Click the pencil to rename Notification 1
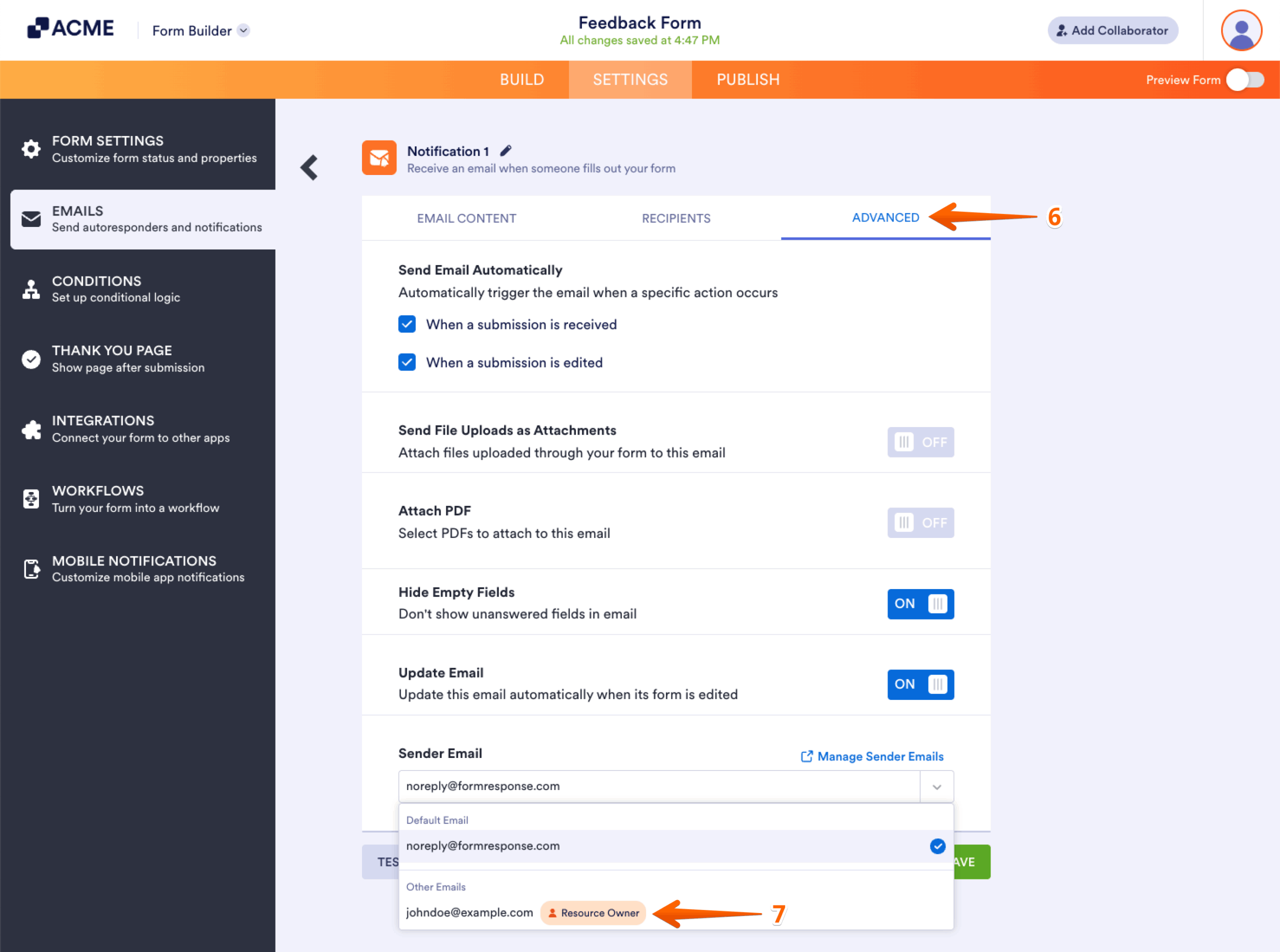This screenshot has height=952, width=1280. [x=506, y=150]
